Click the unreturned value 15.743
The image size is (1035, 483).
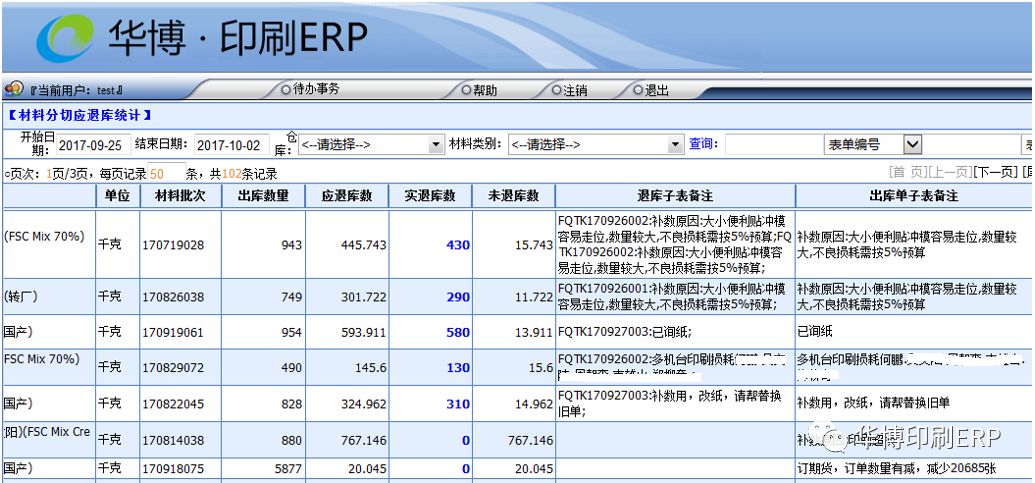pyautogui.click(x=534, y=245)
